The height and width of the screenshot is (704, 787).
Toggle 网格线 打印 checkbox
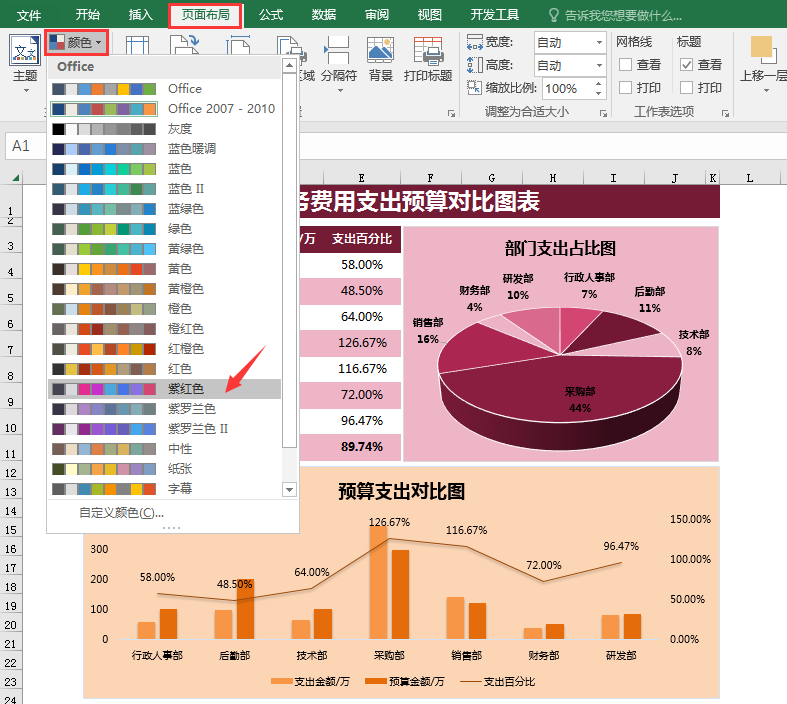coord(625,88)
